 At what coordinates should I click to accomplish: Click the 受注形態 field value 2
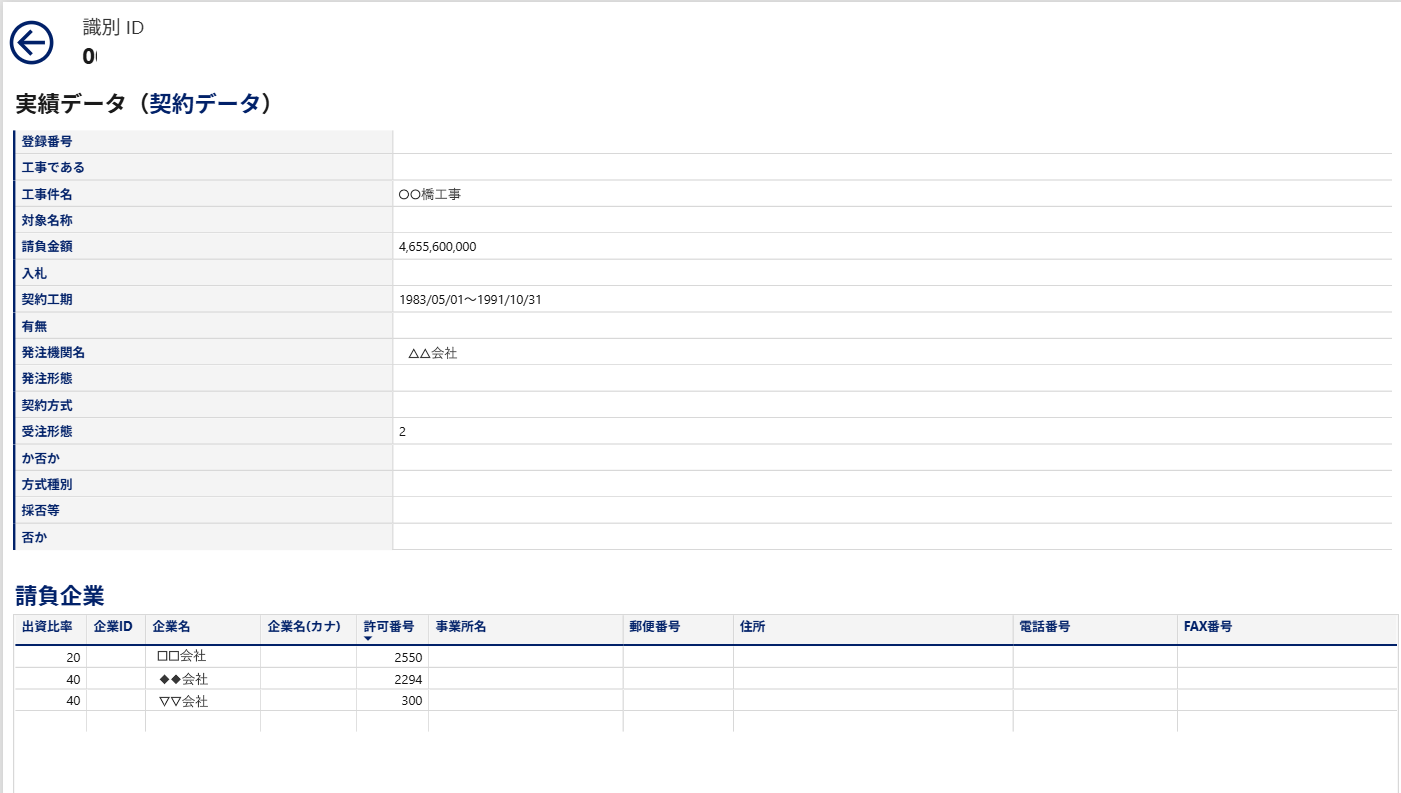click(402, 432)
